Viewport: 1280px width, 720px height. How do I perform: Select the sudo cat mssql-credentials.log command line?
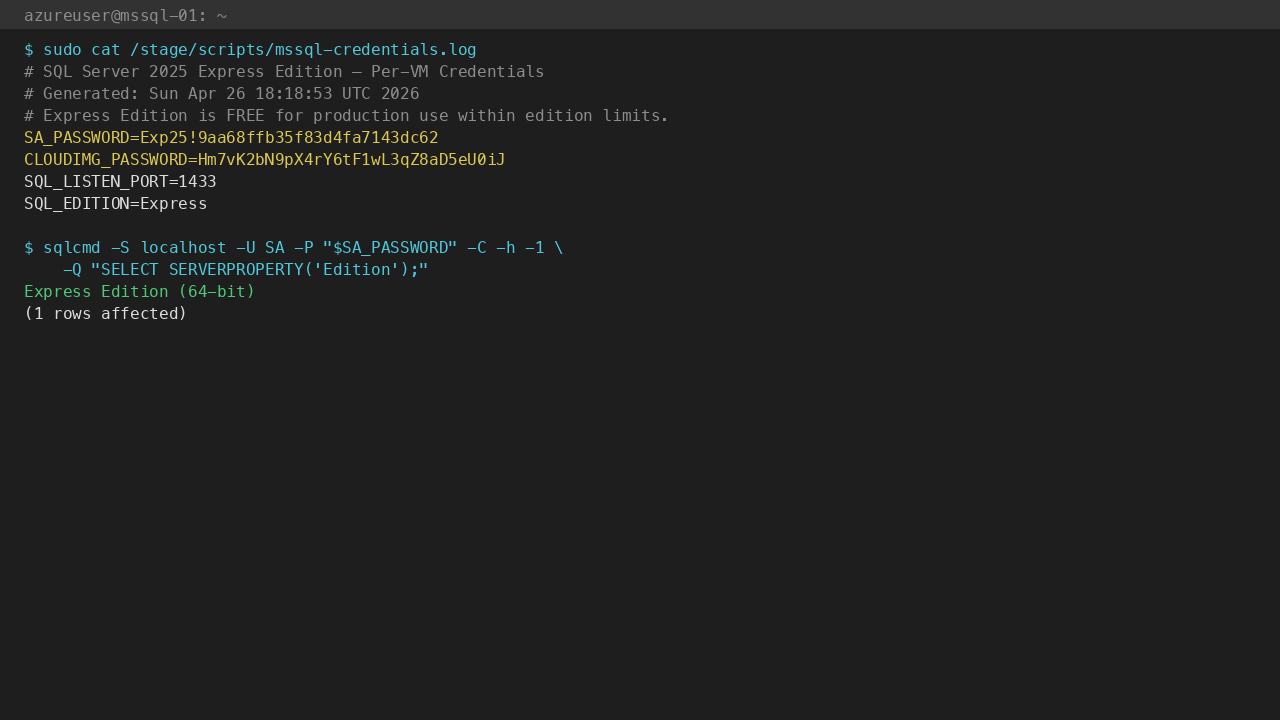[250, 50]
